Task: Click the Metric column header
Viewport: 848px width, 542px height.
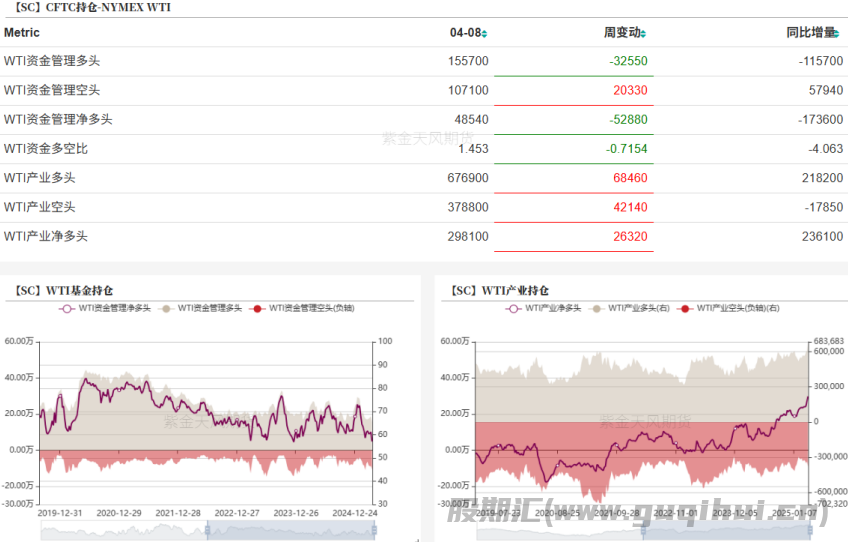Action: click(x=22, y=33)
